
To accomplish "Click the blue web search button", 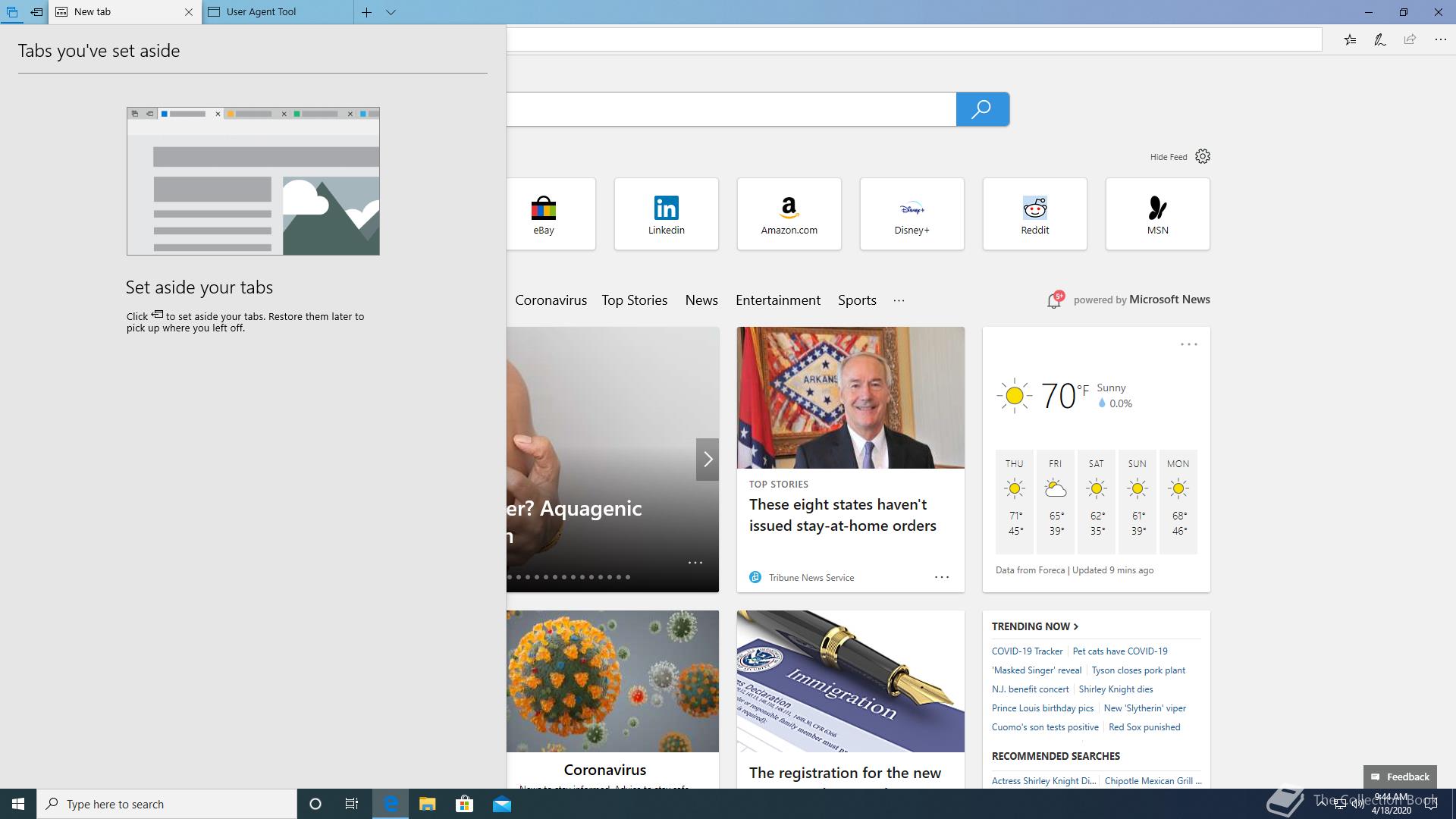I will (982, 109).
